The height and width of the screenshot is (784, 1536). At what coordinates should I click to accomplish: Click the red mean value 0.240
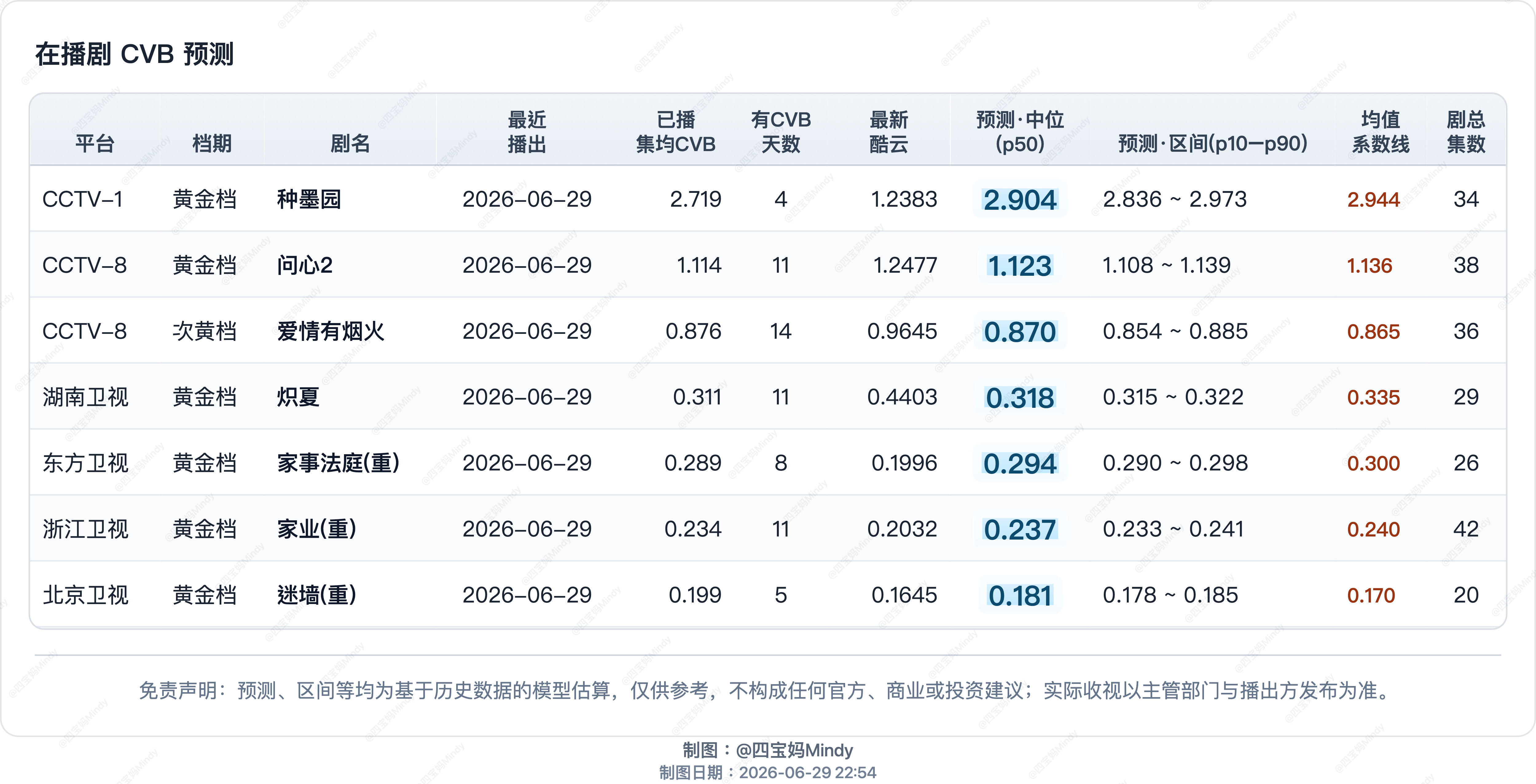pos(1373,530)
